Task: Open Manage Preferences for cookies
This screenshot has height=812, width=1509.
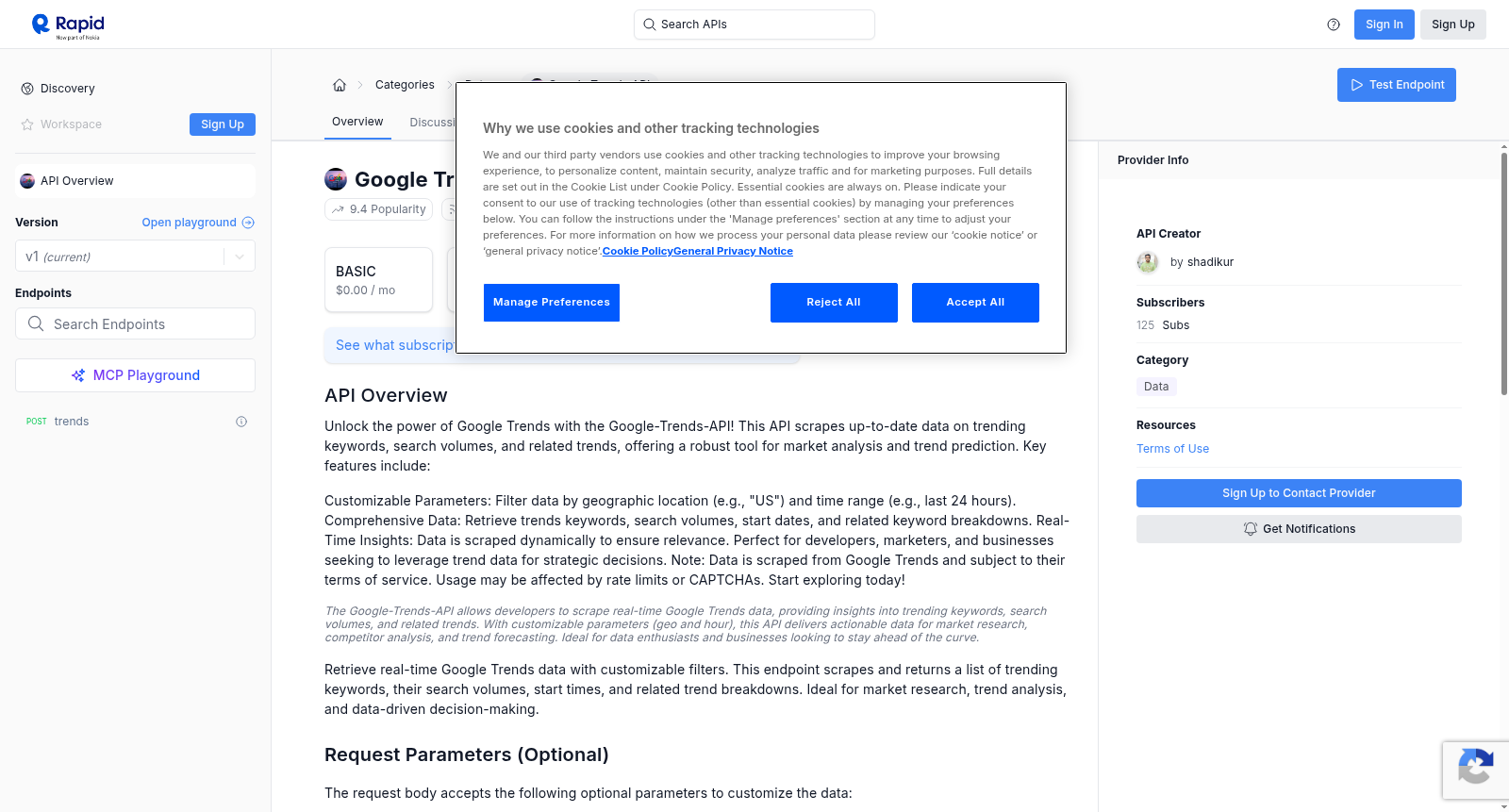Action: (x=552, y=303)
